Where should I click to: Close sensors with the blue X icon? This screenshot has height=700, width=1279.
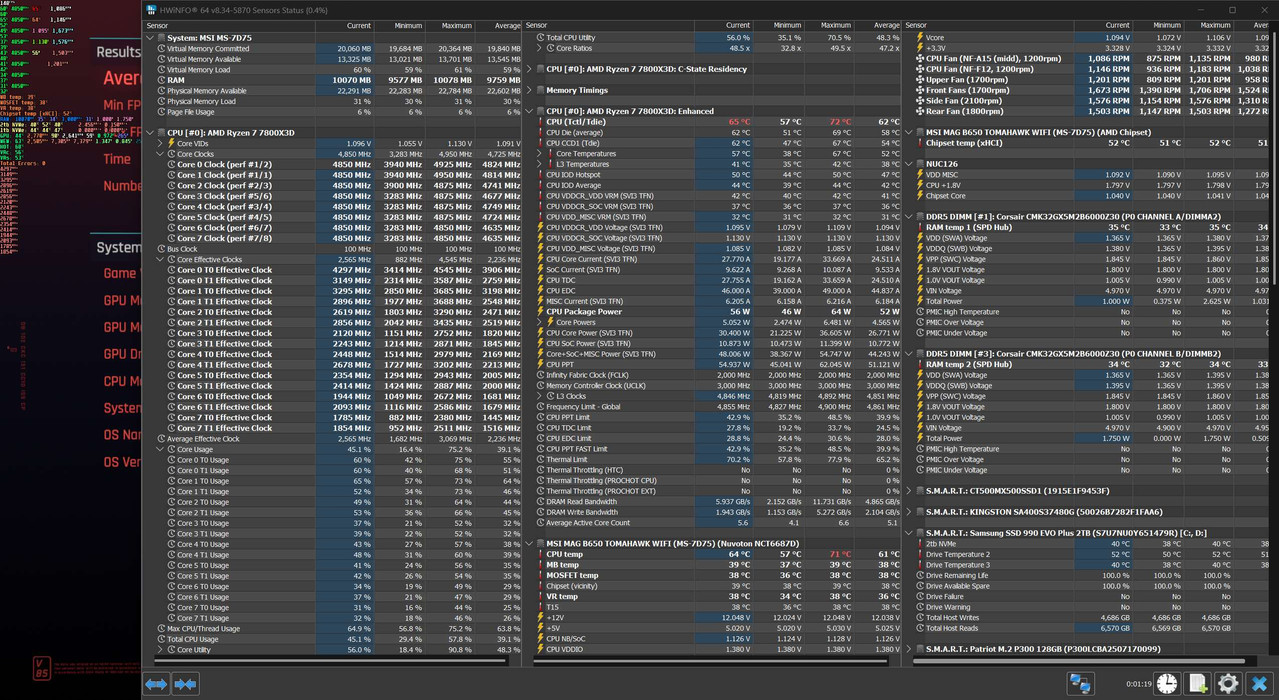click(1259, 684)
